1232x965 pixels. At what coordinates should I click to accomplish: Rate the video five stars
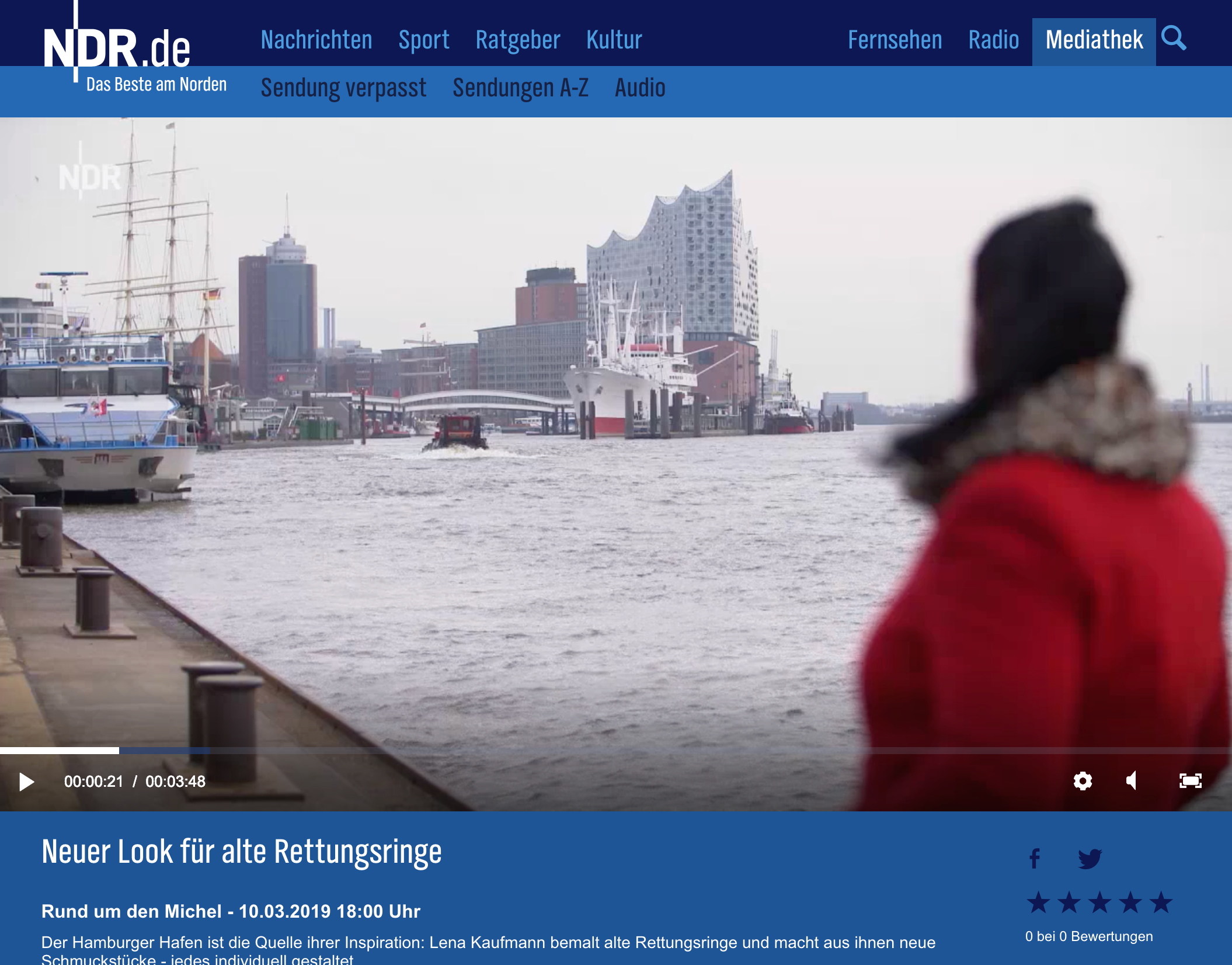tap(1161, 903)
